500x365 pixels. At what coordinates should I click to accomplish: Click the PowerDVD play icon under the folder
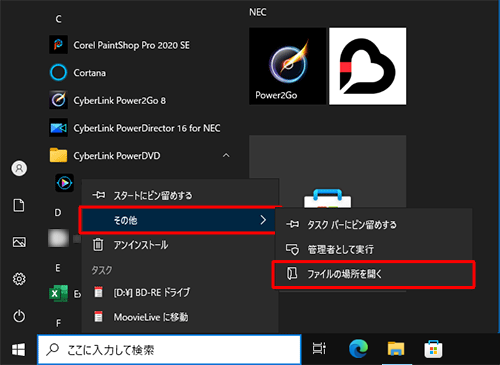pyautogui.click(x=64, y=183)
